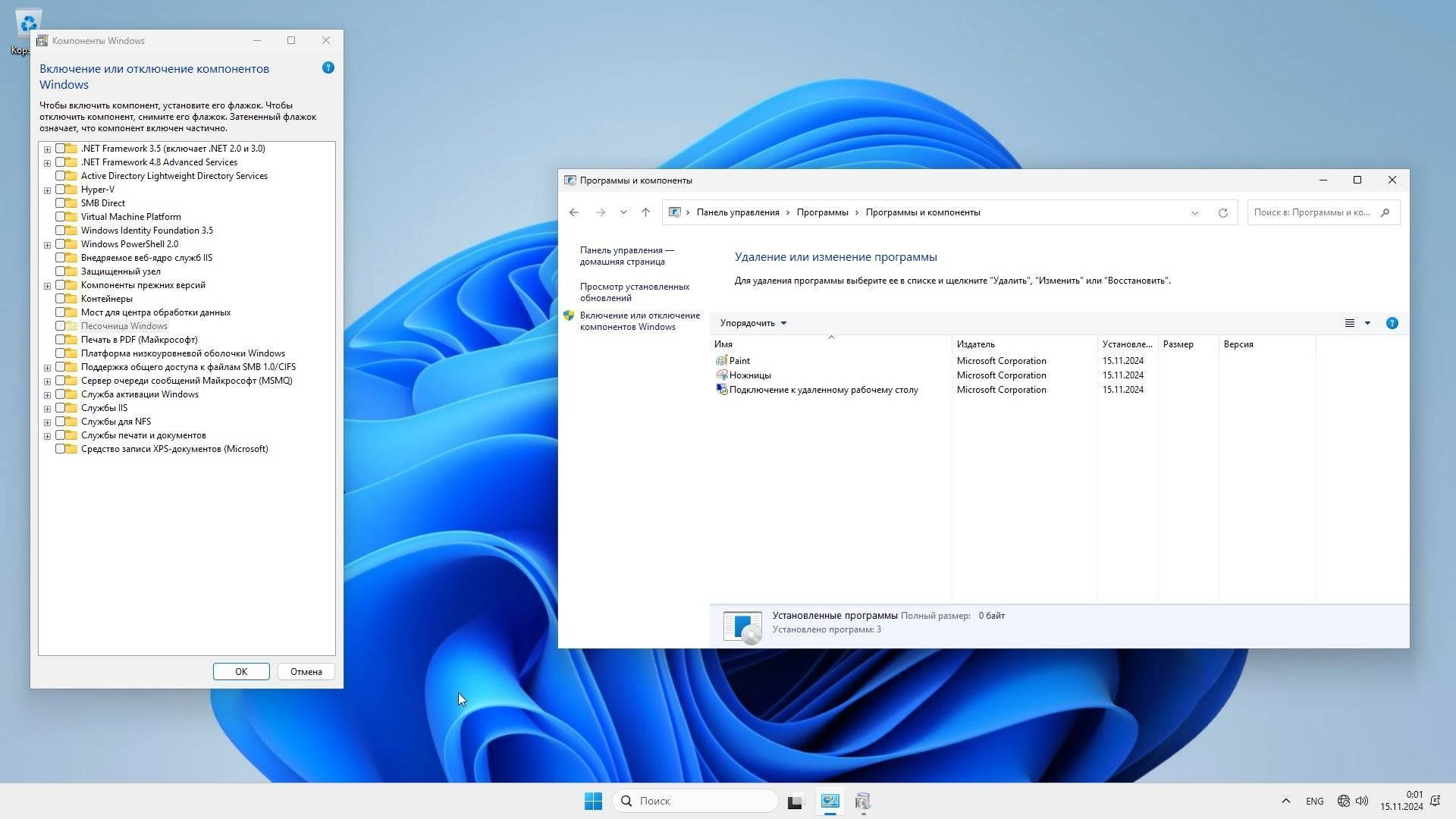Click the help icon in Windows Features dialog
The height and width of the screenshot is (819, 1456).
[328, 67]
